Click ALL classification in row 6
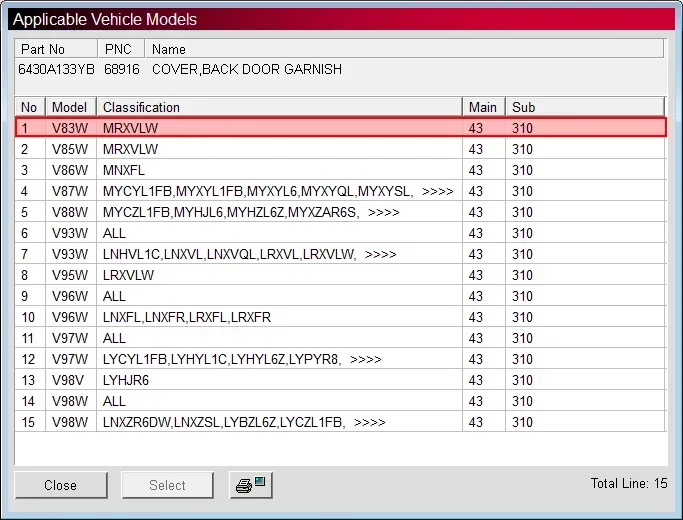Screen dimensions: 683x520 click(x=114, y=233)
